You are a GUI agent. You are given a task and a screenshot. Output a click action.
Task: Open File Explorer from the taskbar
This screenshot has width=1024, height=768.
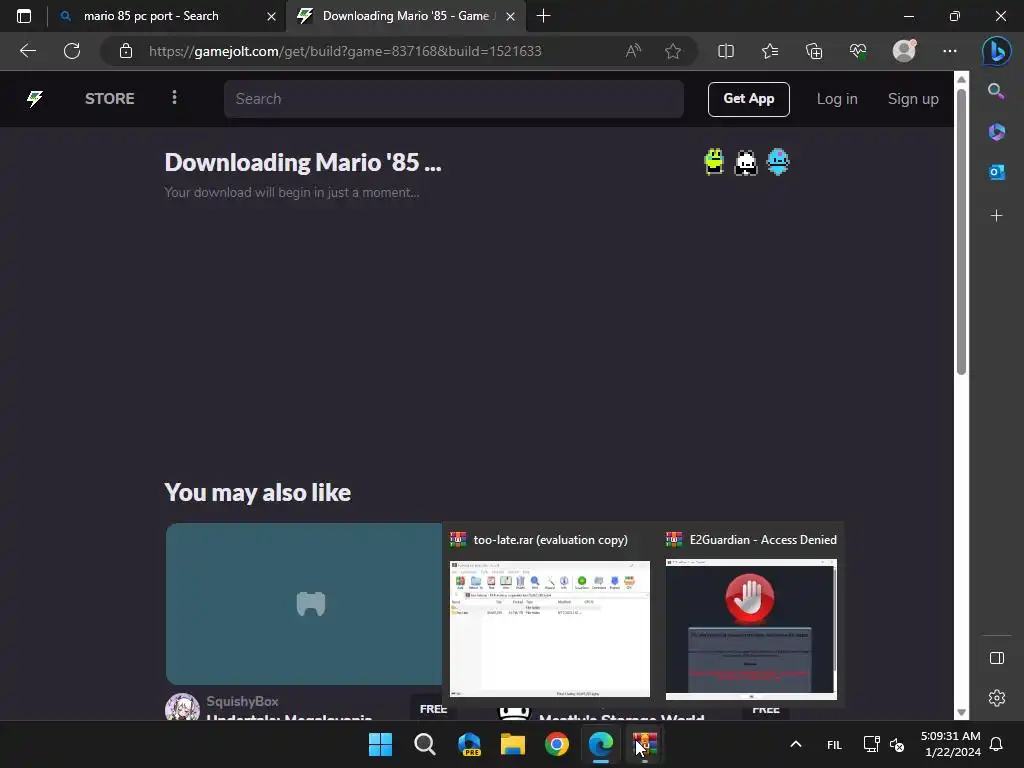point(513,744)
